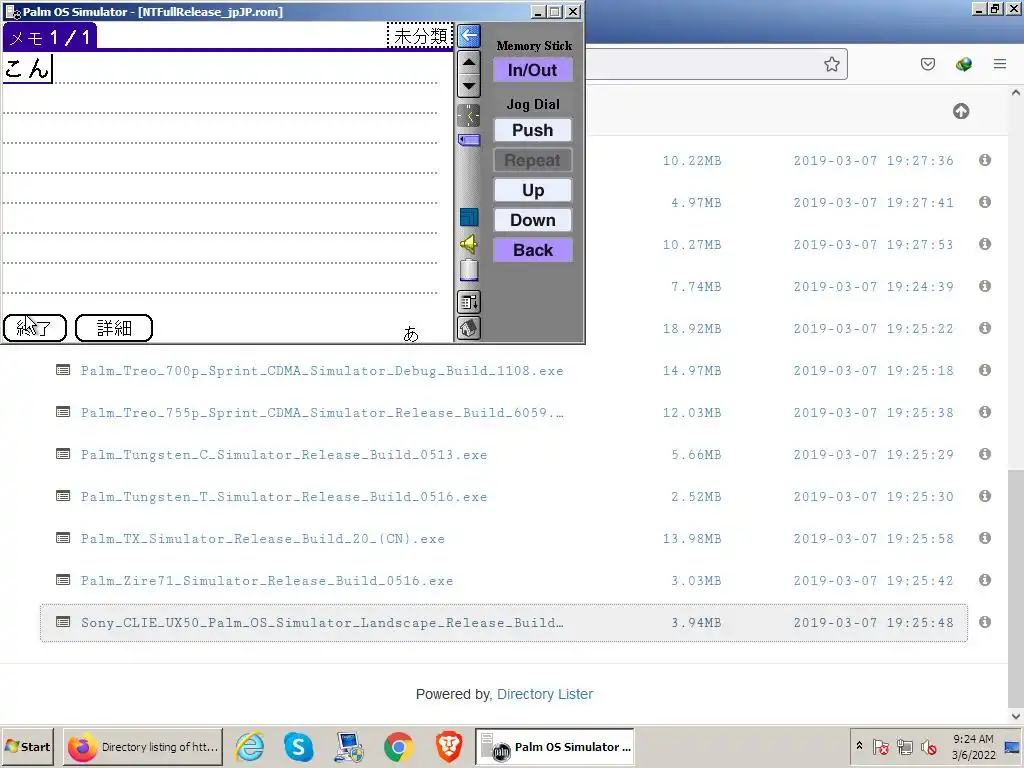Open the clock icon in the simulator sidebar
This screenshot has width=1024, height=768.
469,116
